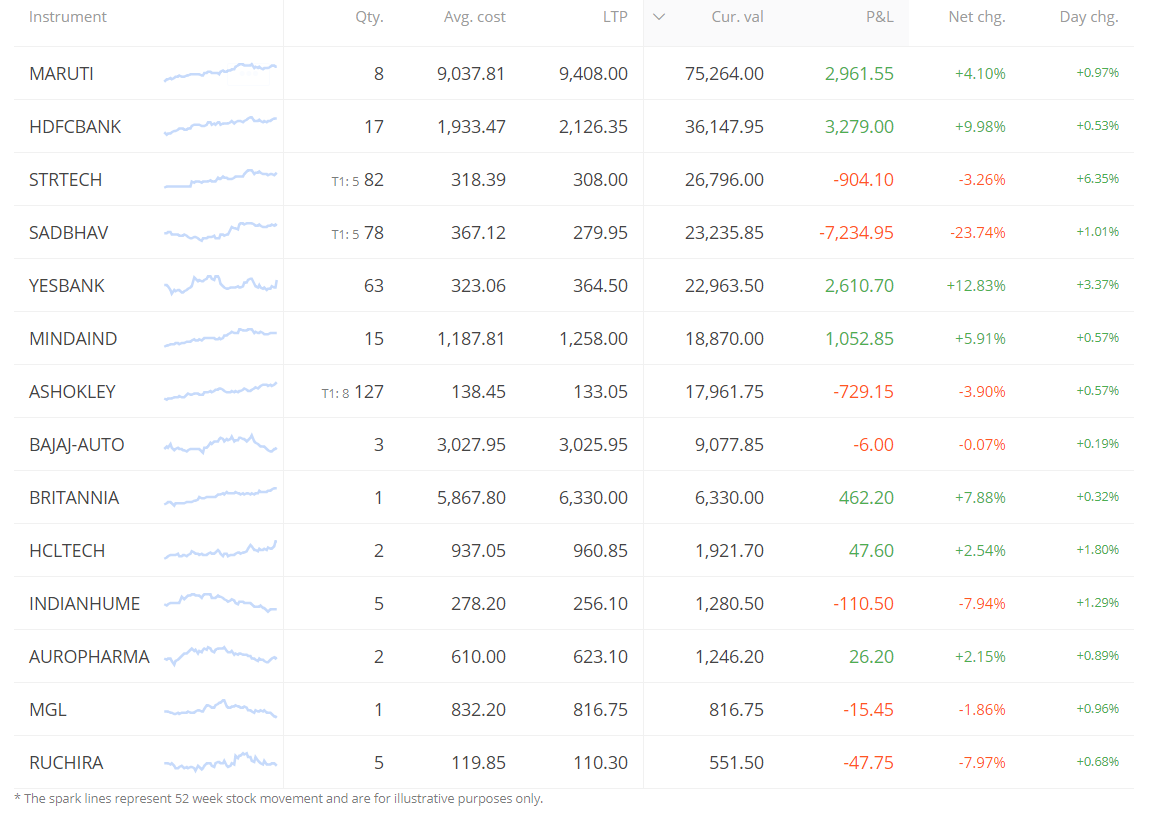
Task: Open the ASHOKLEY sparkline chart
Action: pyautogui.click(x=220, y=390)
